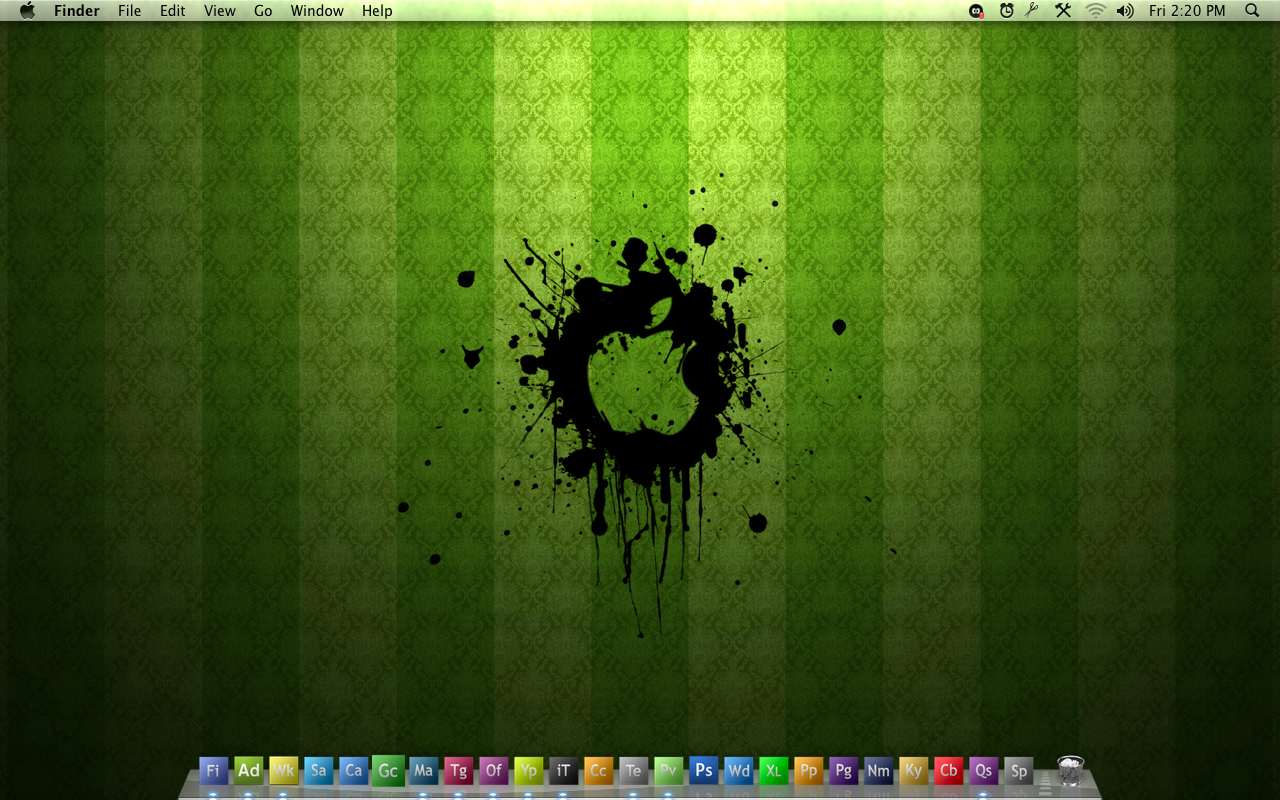The image size is (1280, 800).
Task: Open the Ca icon in the Dock
Action: pos(353,771)
